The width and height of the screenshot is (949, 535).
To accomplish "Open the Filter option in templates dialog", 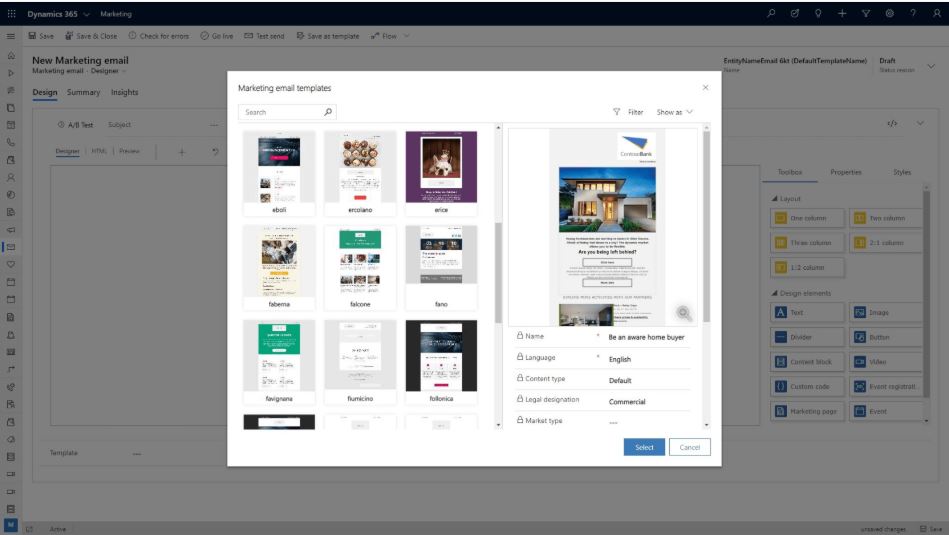I will [x=628, y=112].
